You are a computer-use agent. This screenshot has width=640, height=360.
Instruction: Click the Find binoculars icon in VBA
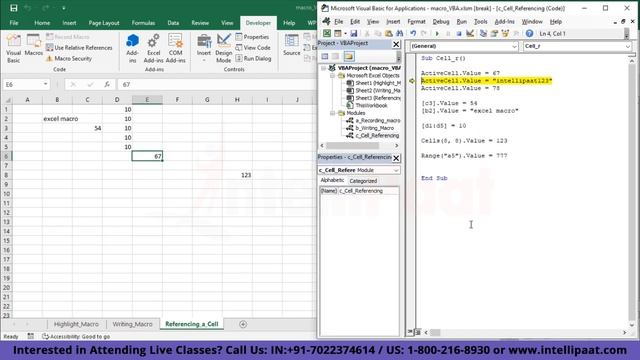click(400, 33)
